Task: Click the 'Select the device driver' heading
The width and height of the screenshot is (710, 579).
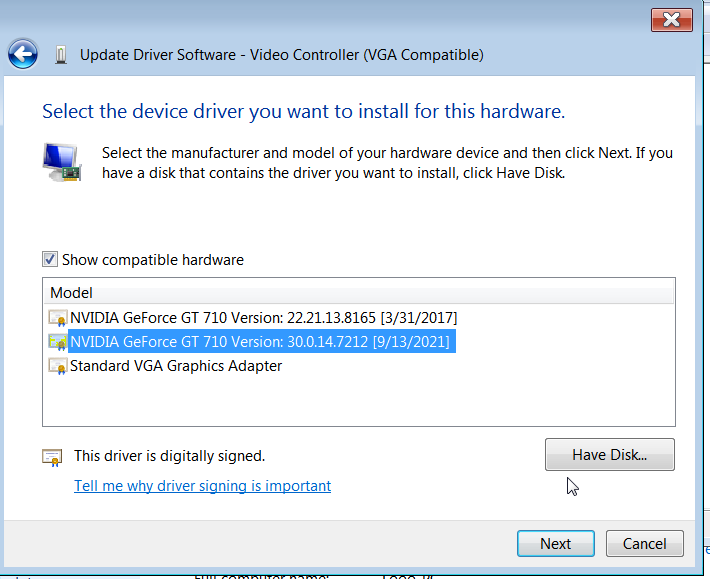Action: (303, 111)
